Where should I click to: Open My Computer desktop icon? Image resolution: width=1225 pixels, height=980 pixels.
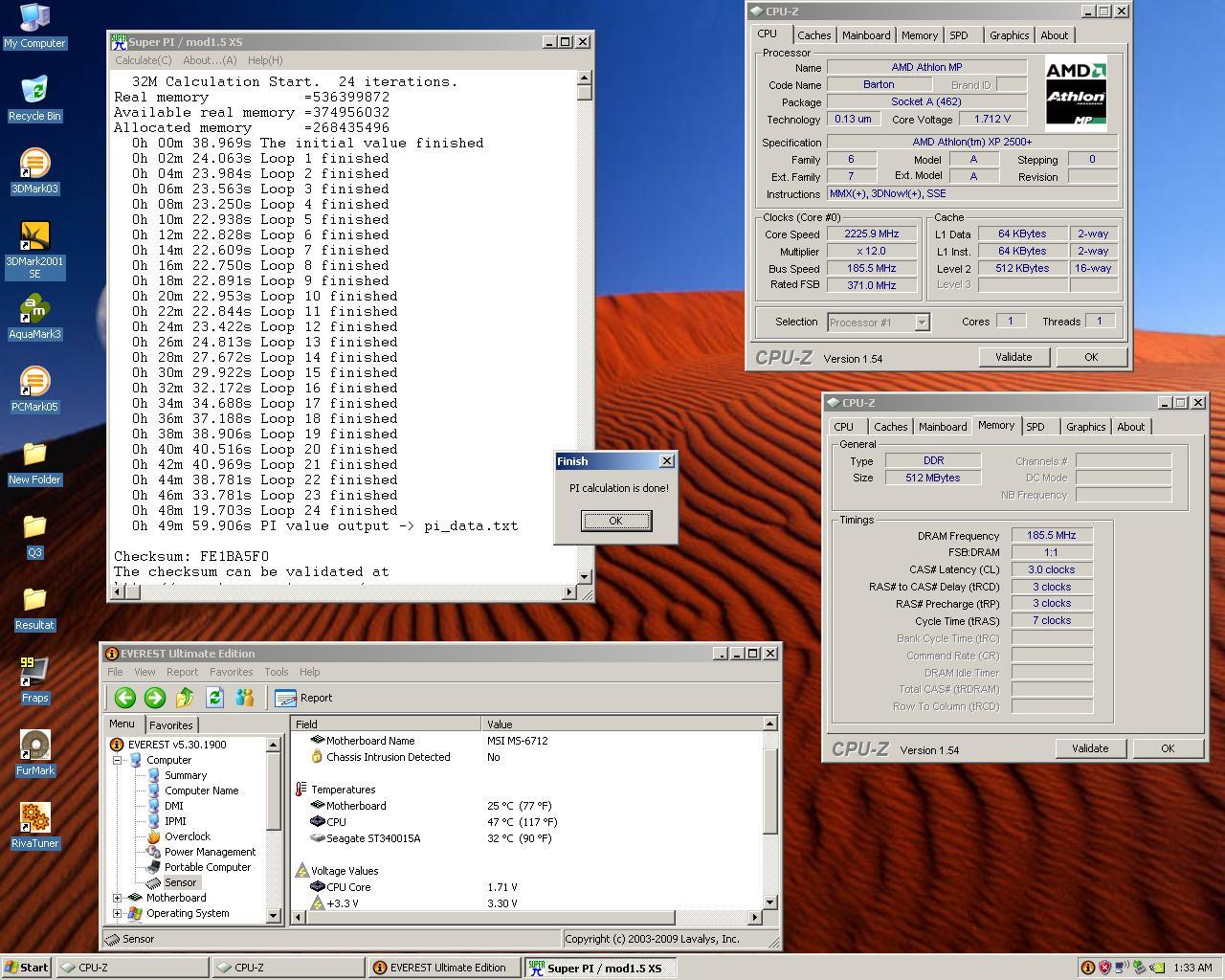pos(34,27)
